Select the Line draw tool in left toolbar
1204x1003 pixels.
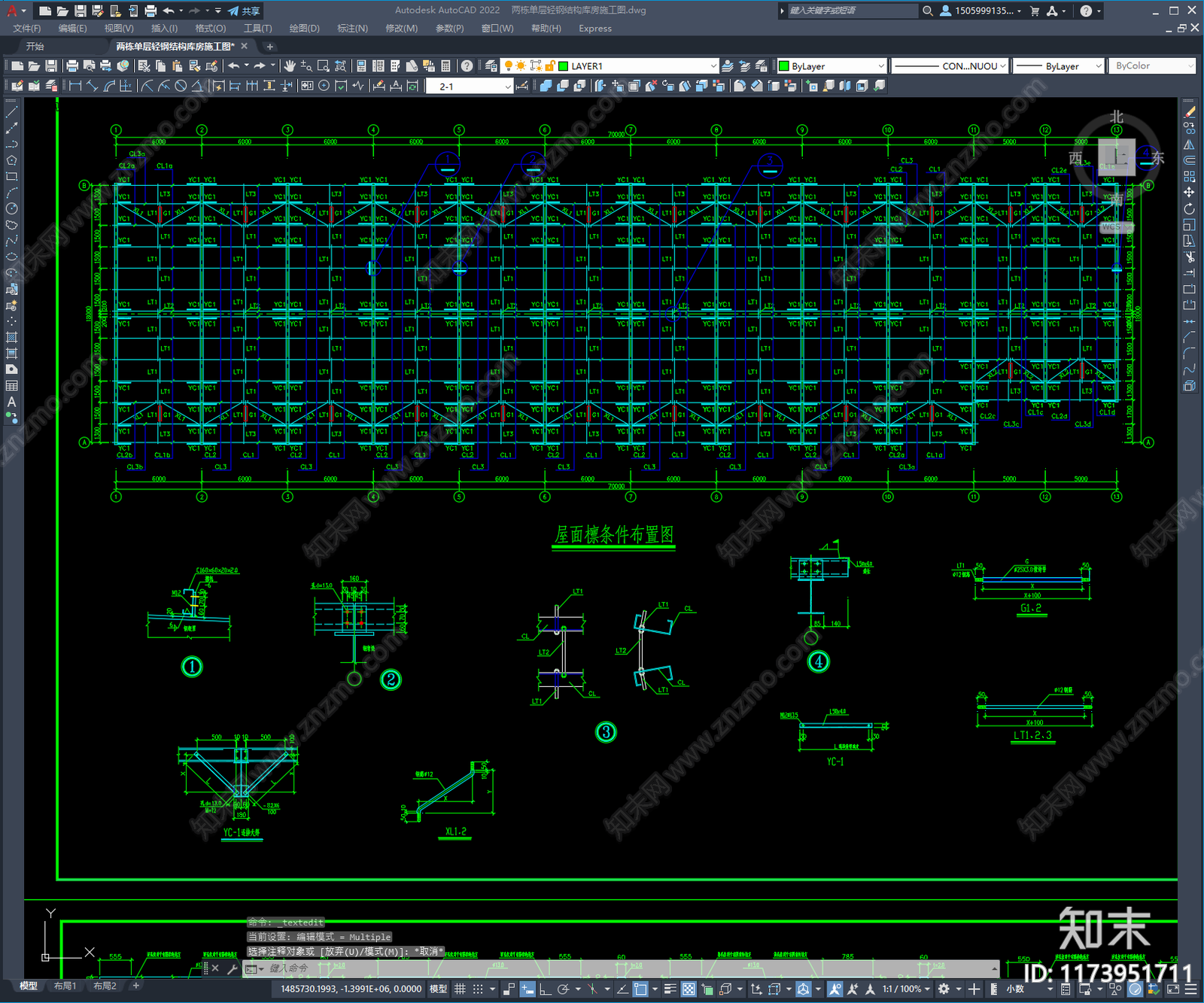point(11,111)
